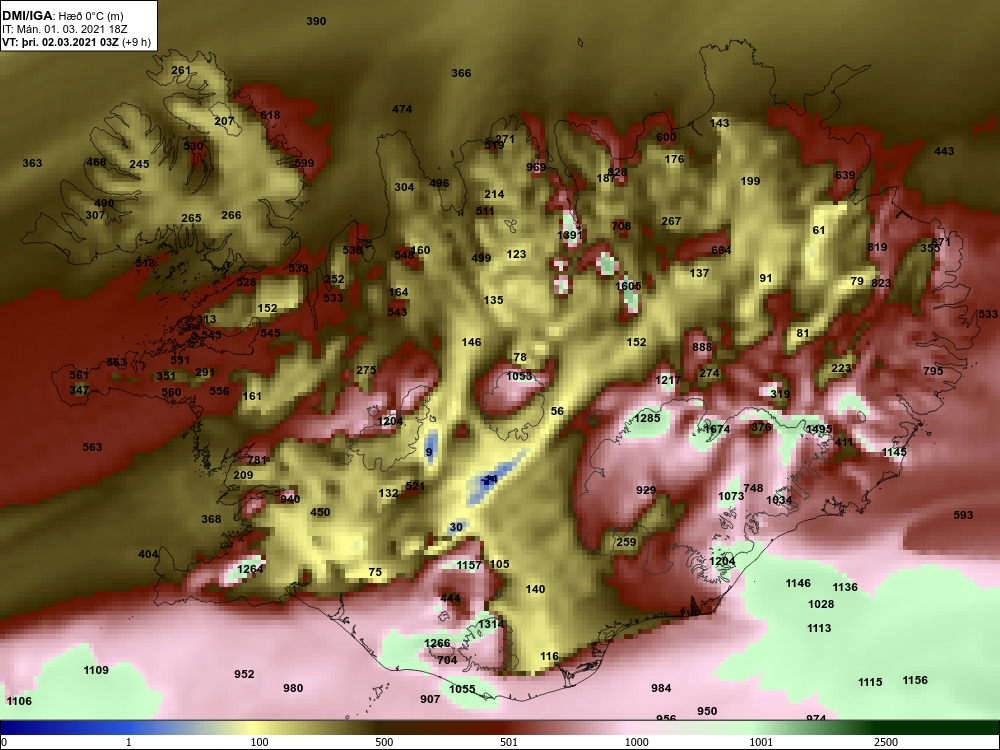Click the legend label '2500'
1000x750 pixels.
[x=886, y=743]
